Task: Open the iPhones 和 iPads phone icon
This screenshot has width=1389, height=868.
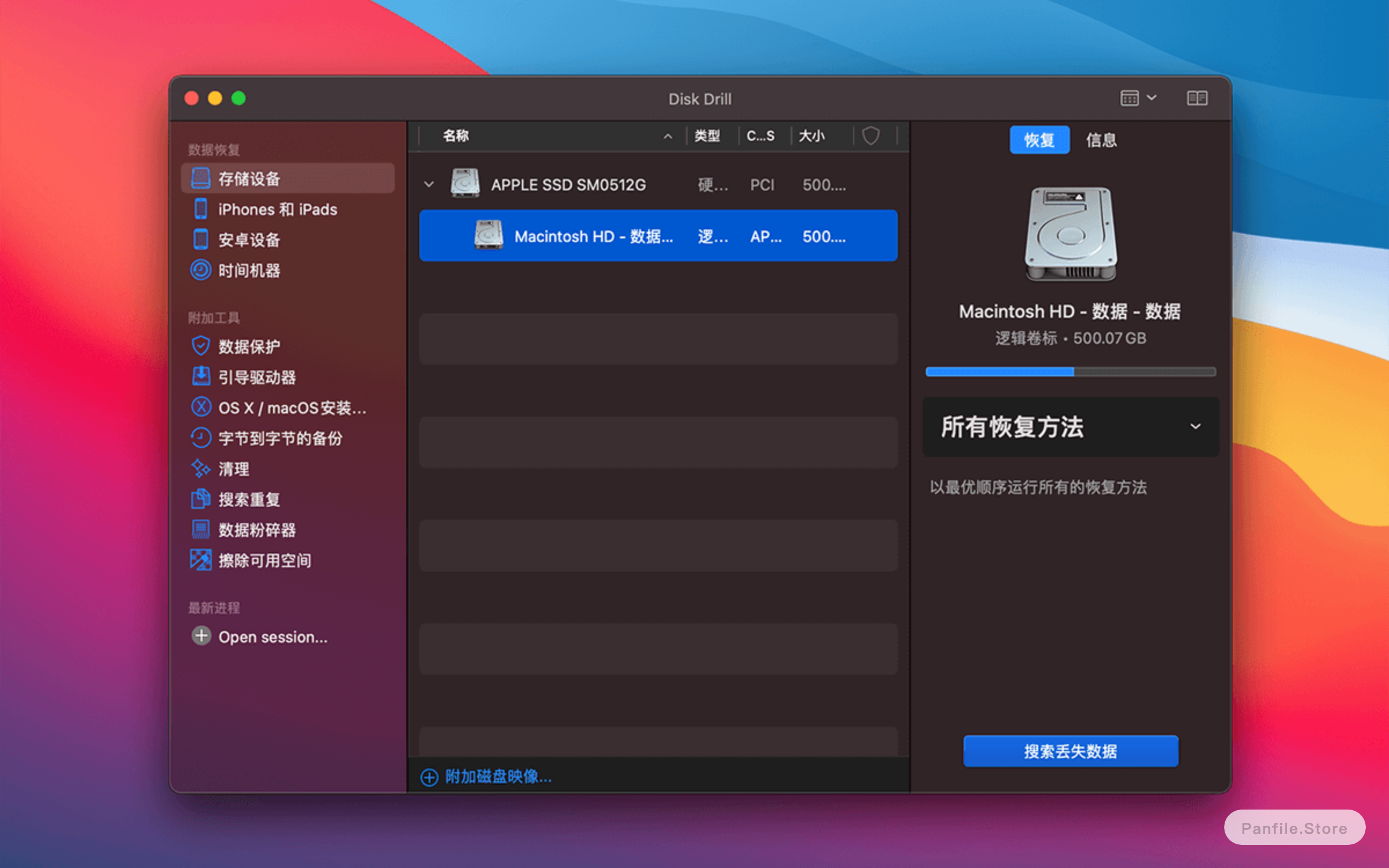Action: [201, 209]
